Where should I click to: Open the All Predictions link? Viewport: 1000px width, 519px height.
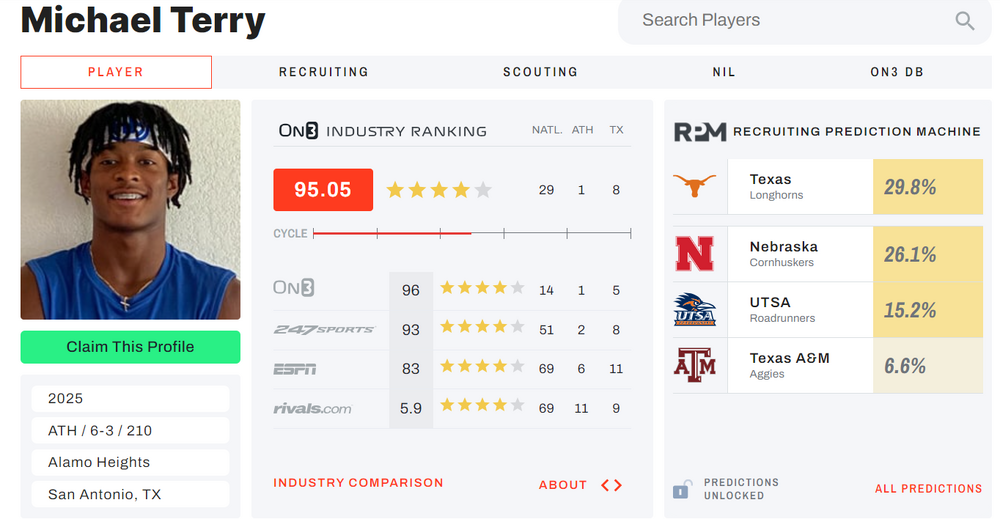click(928, 489)
